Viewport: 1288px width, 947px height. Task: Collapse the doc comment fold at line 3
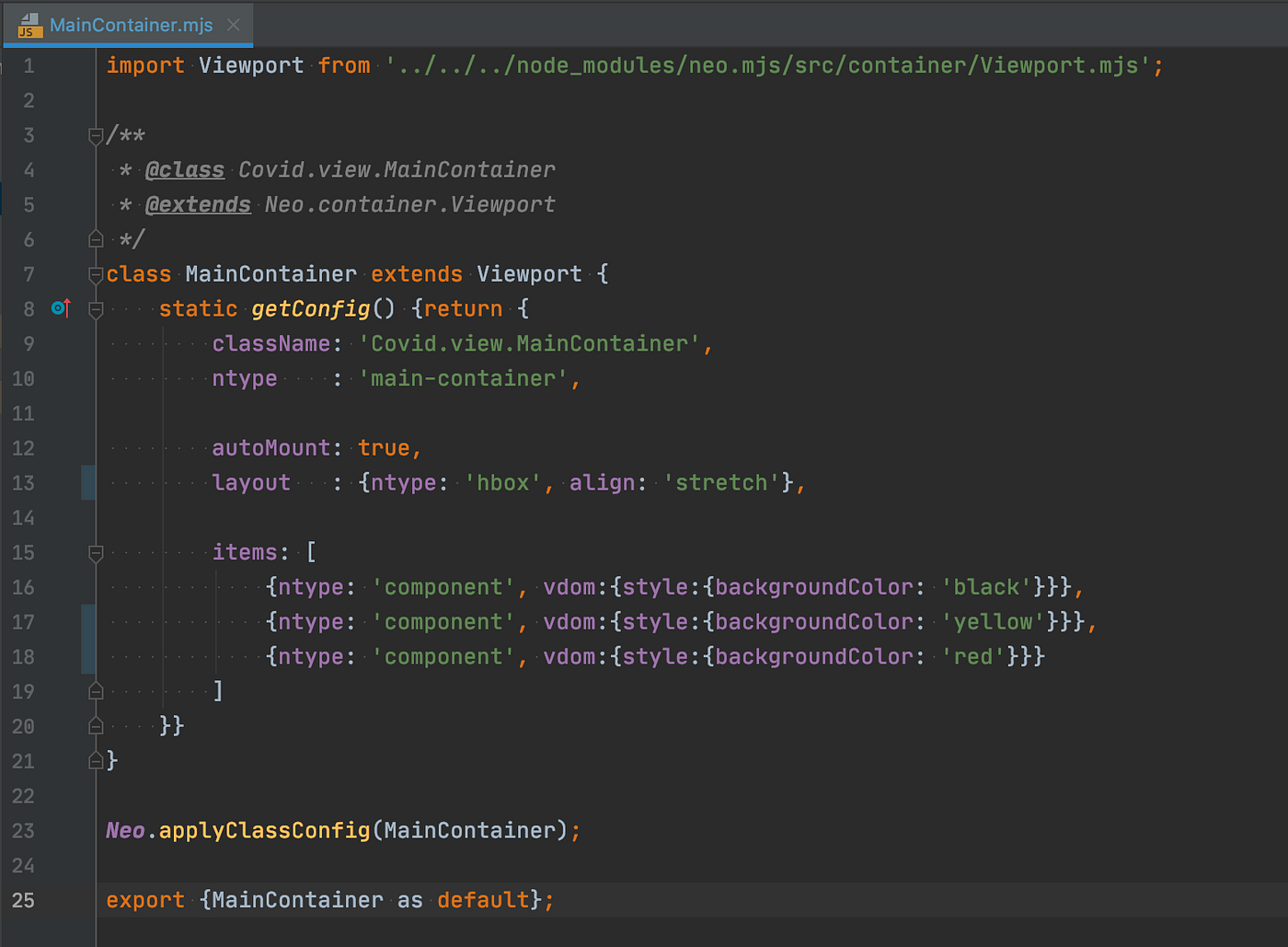click(95, 135)
